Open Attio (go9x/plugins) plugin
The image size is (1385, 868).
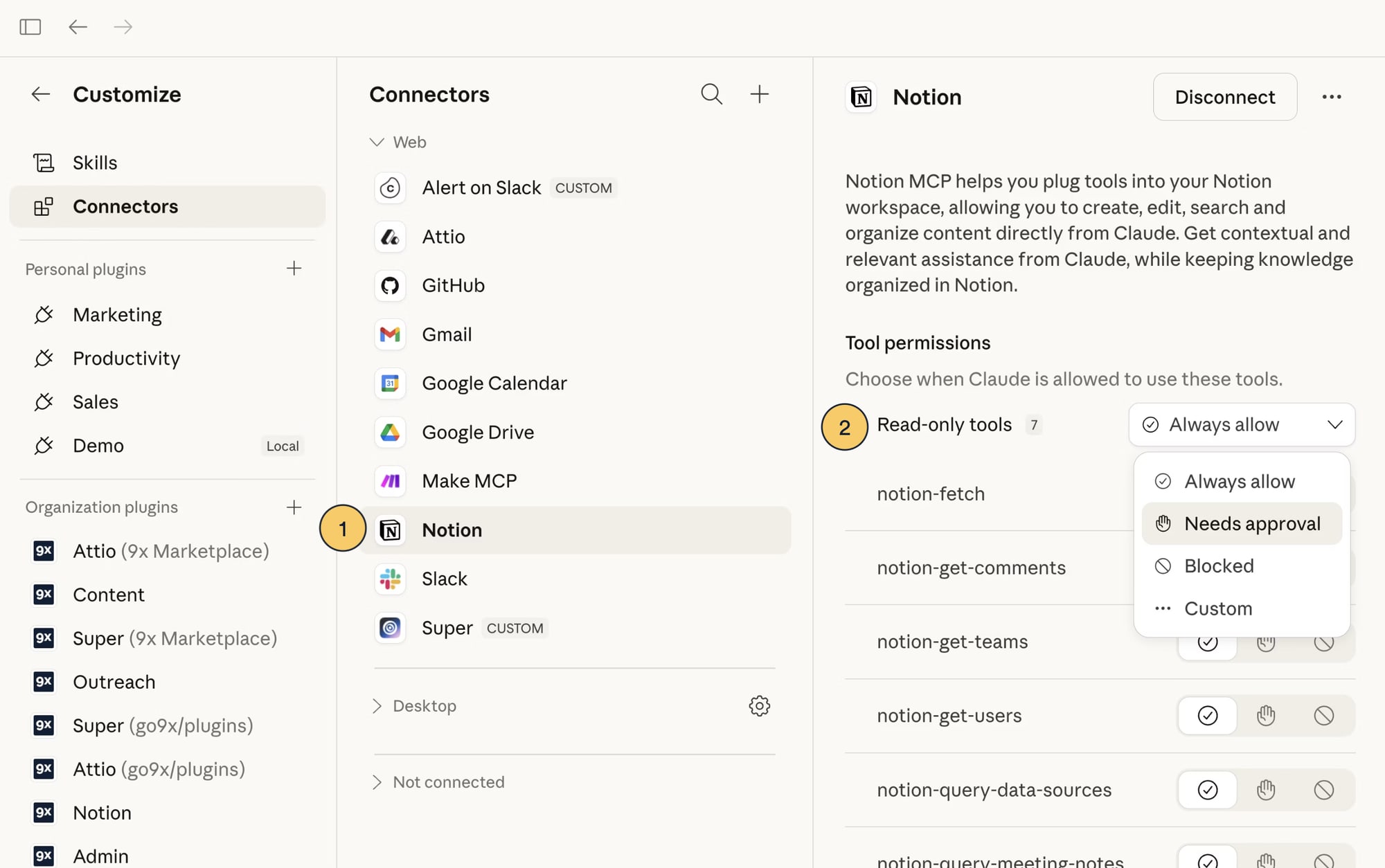click(168, 769)
